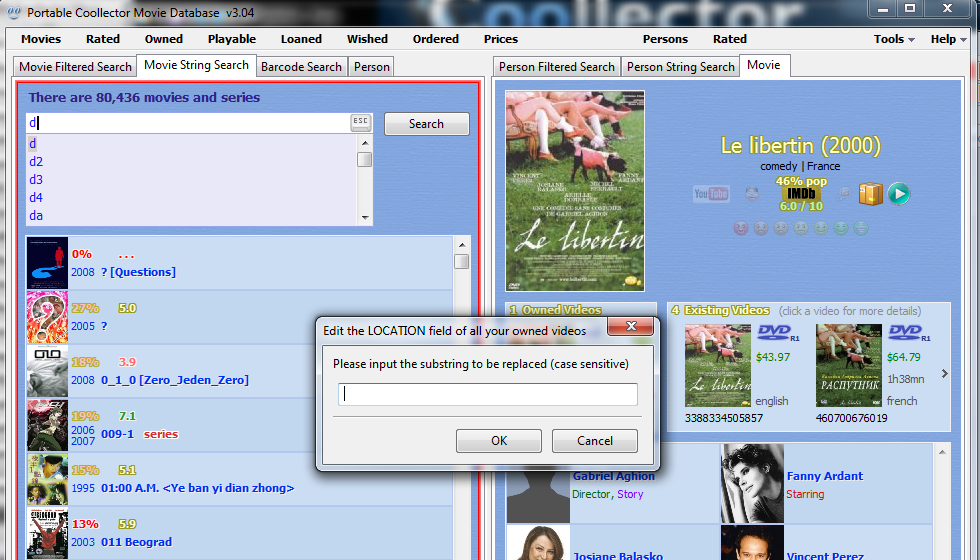Image resolution: width=980 pixels, height=560 pixels.
Task: Rate movie with third sad smiley
Action: (x=781, y=229)
